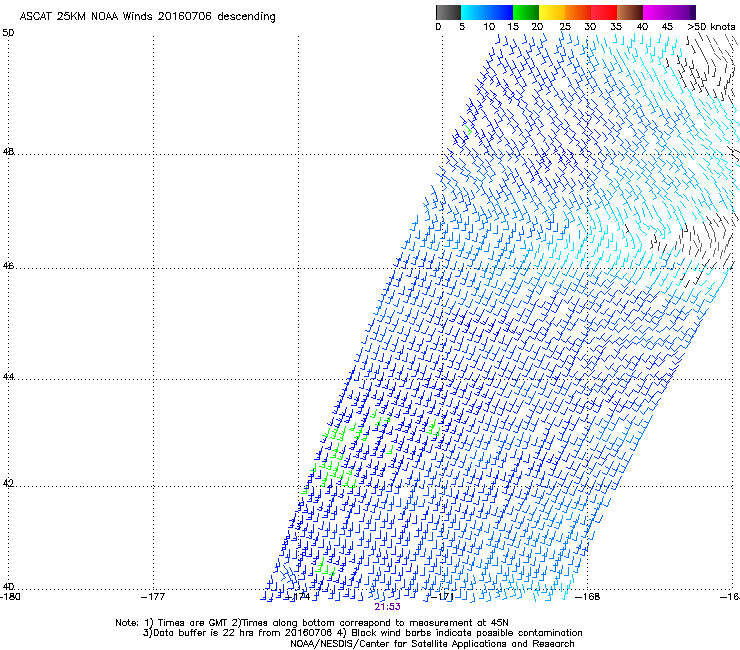The width and height of the screenshot is (740, 650).
Task: Click the lone green wind barb near 48N
Action: click(x=468, y=129)
